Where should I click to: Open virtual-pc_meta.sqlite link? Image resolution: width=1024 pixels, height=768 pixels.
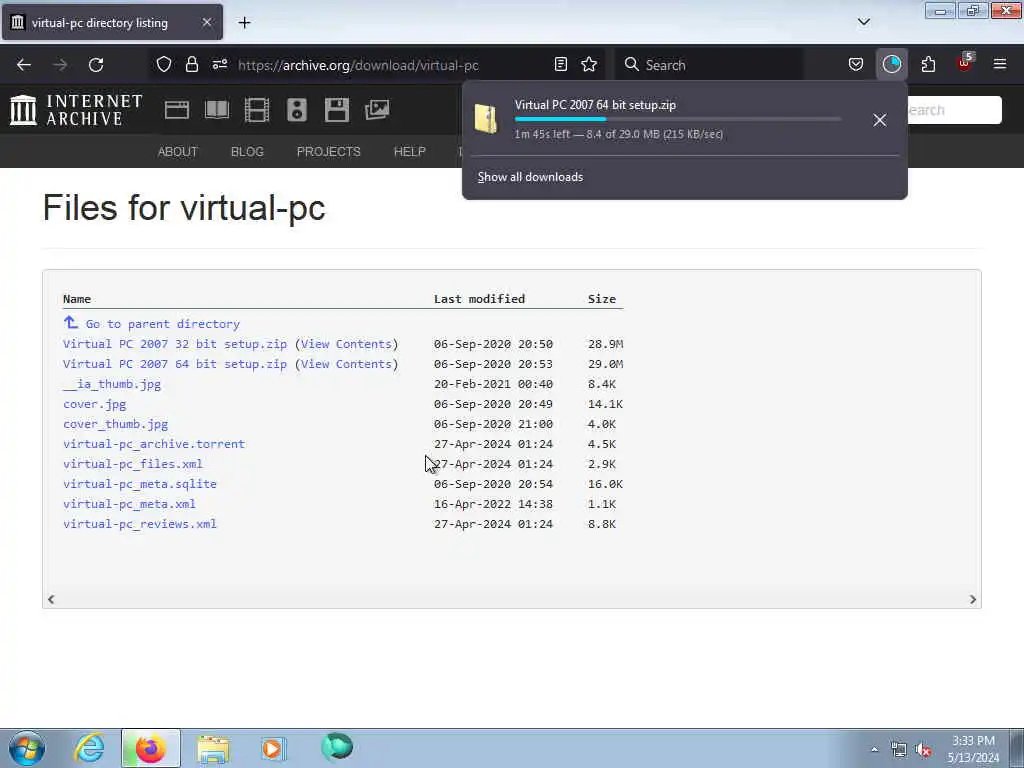(140, 484)
